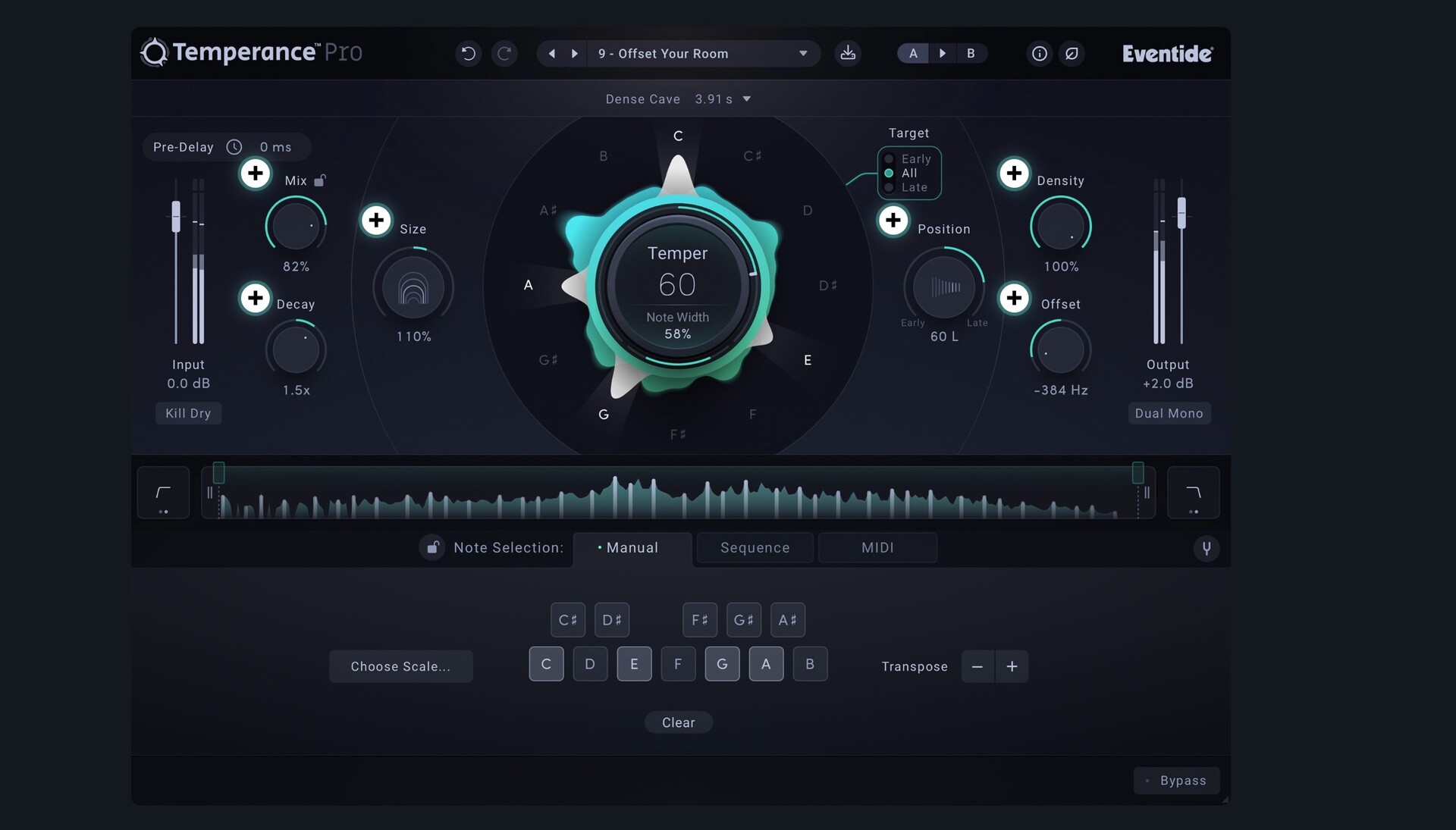Click the Output level slider handle
Viewport: 1456px width, 830px height.
[1181, 212]
